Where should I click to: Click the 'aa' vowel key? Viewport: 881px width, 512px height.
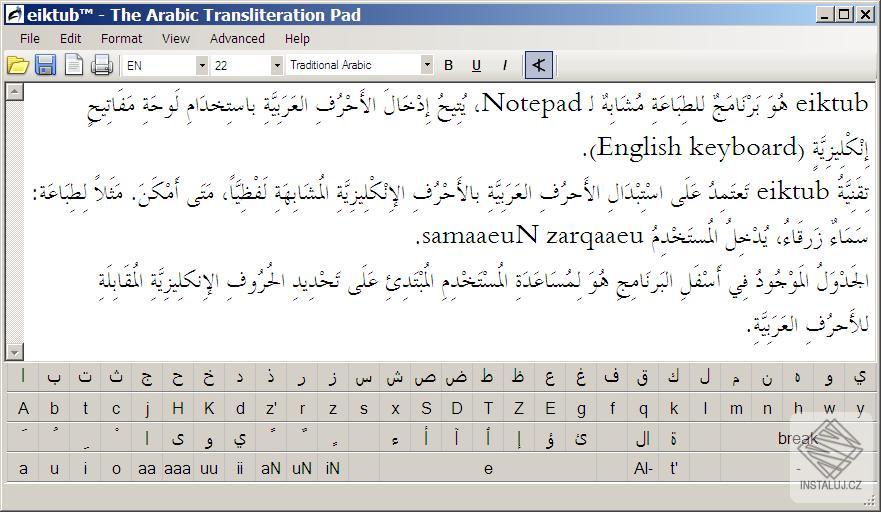pyautogui.click(x=147, y=468)
